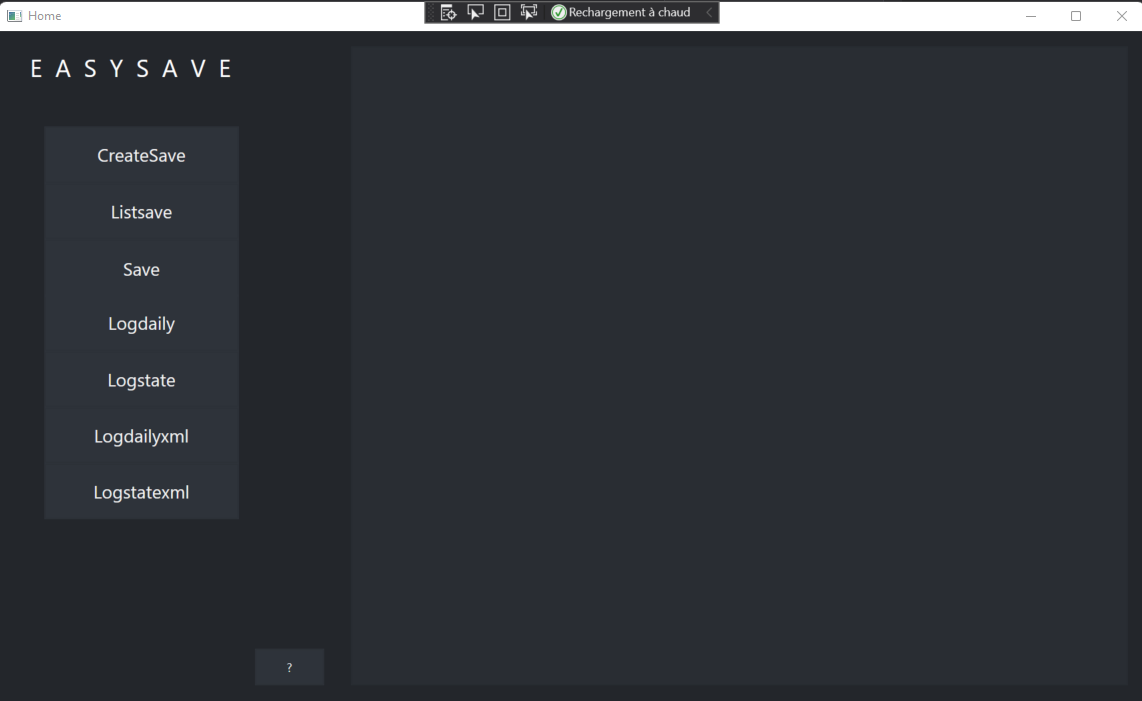Select the Home page title

pyautogui.click(x=44, y=15)
